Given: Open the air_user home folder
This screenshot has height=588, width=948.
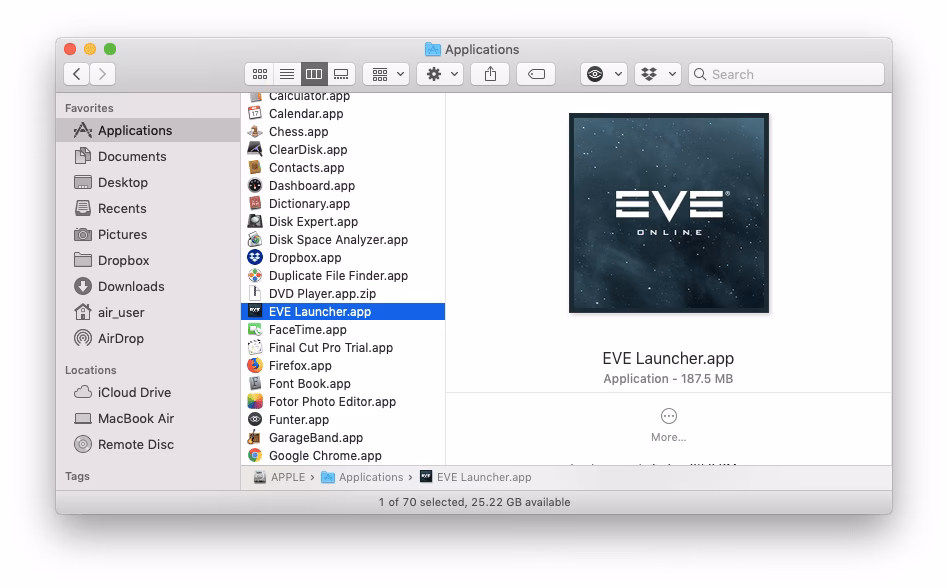Looking at the screenshot, I should [x=148, y=312].
